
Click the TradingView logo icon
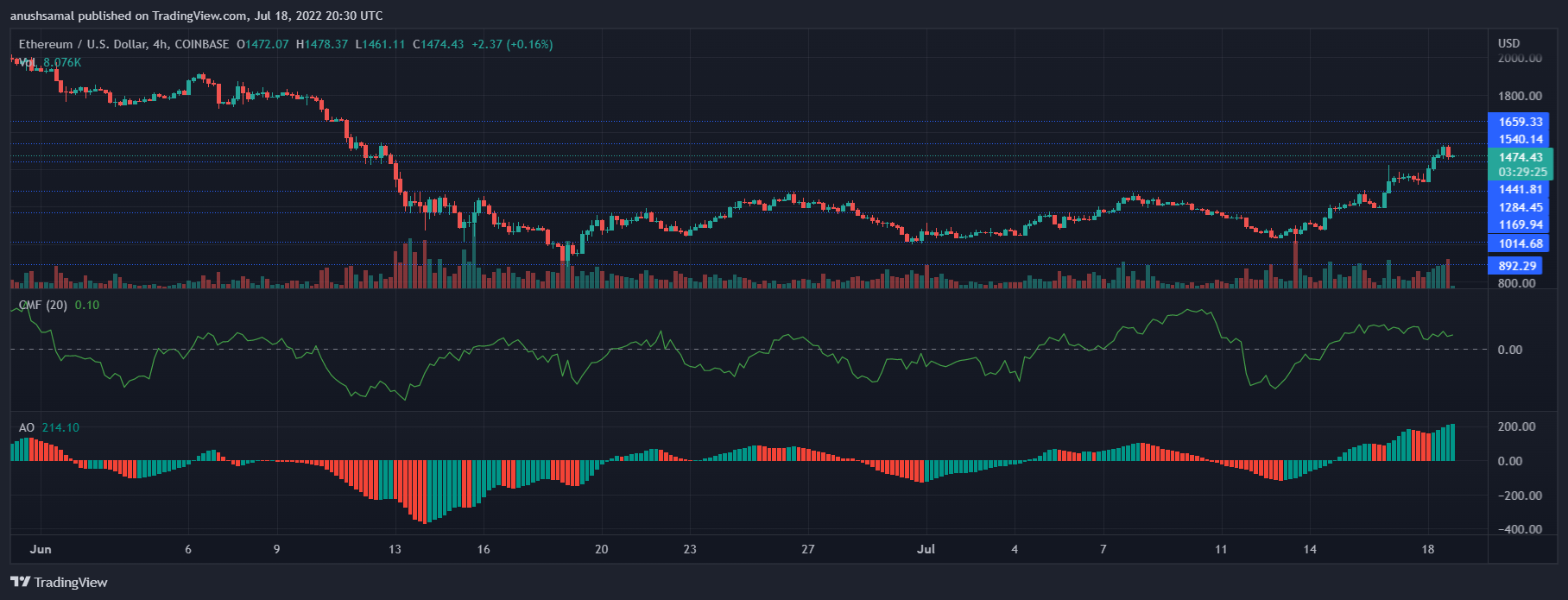(x=20, y=582)
